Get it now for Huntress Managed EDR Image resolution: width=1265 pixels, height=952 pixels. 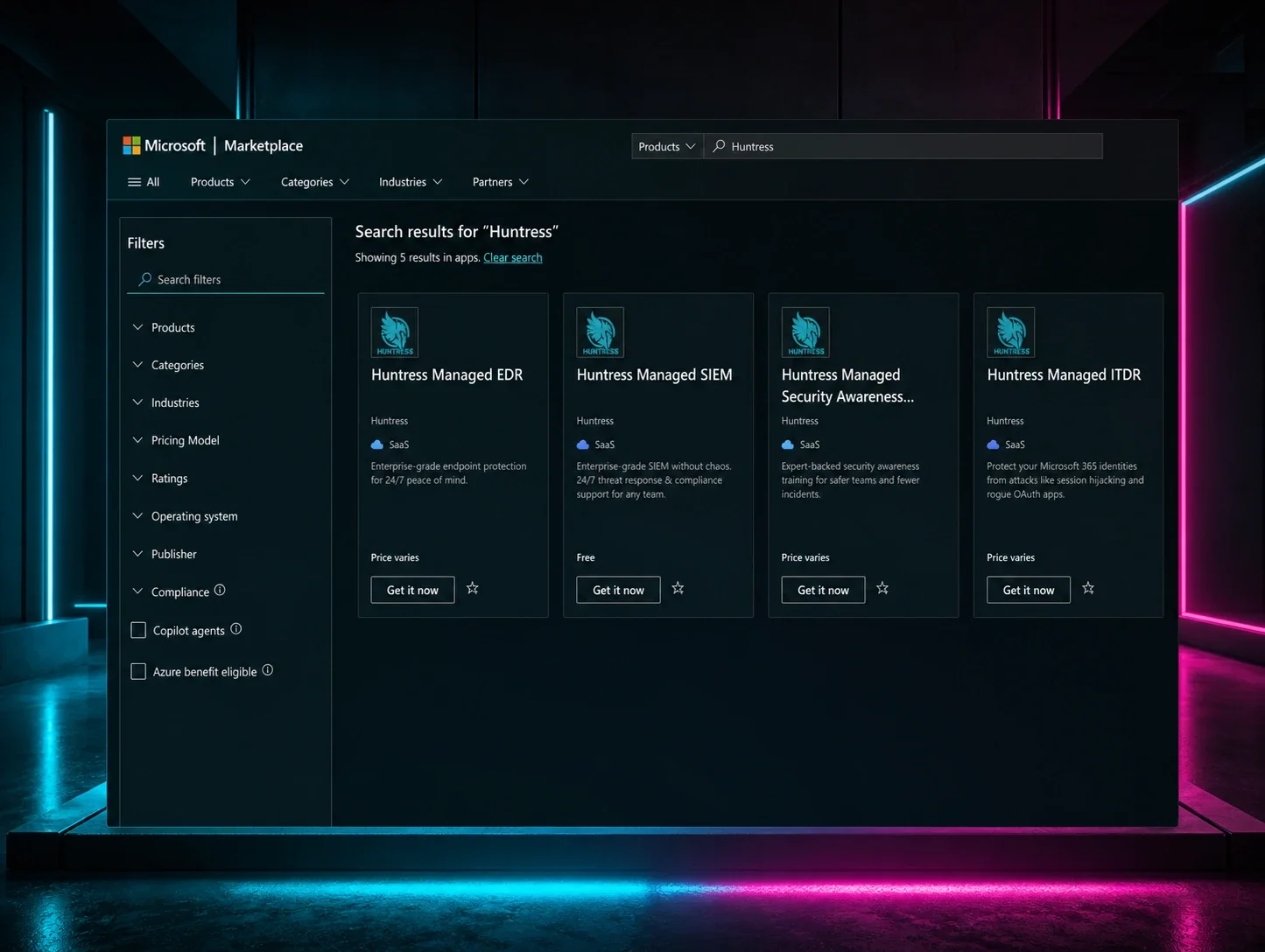[x=413, y=590]
